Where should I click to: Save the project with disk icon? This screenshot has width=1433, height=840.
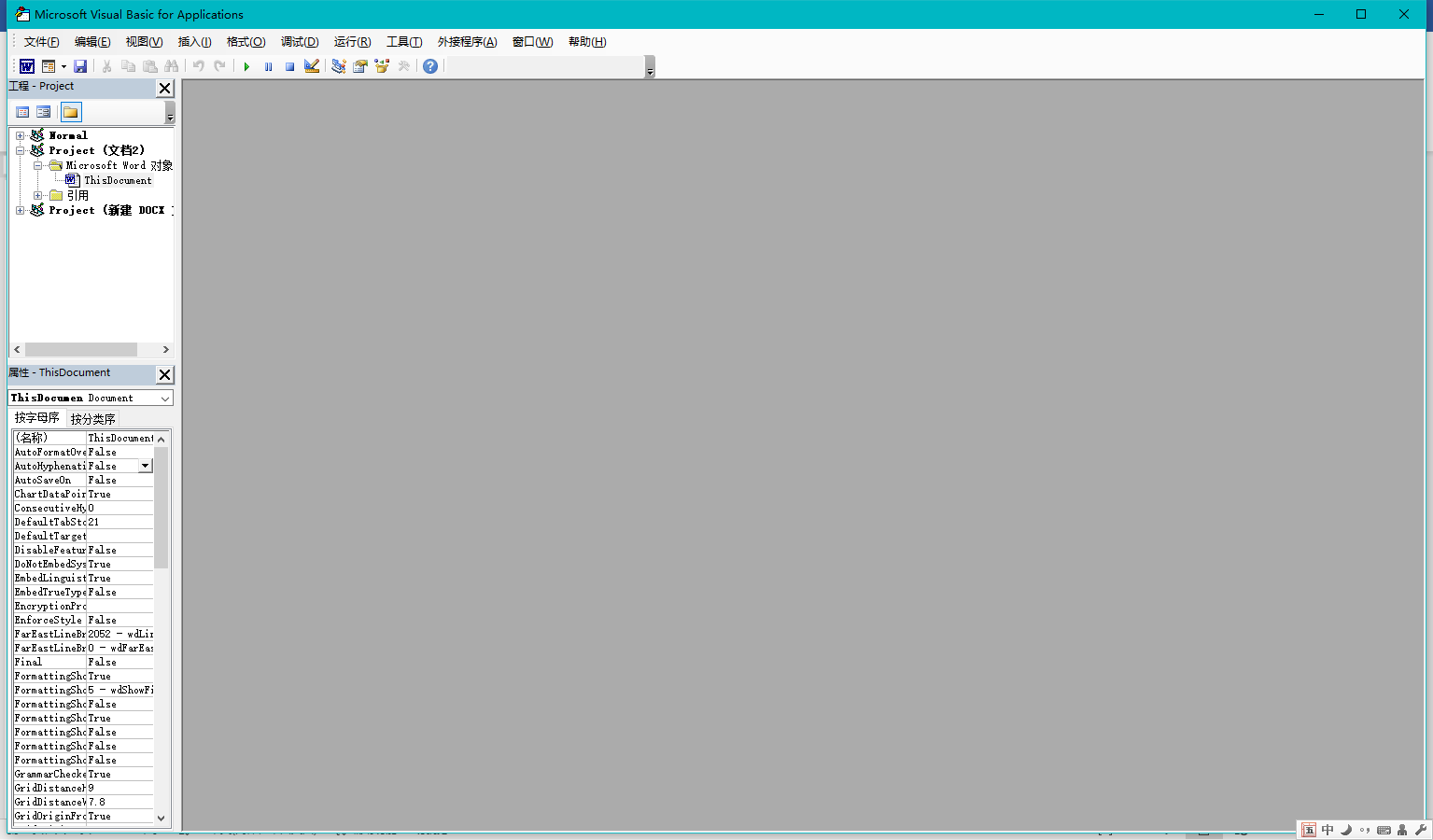coord(80,66)
